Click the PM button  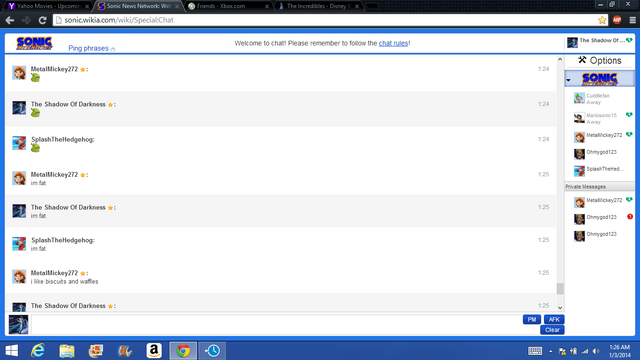(x=532, y=320)
